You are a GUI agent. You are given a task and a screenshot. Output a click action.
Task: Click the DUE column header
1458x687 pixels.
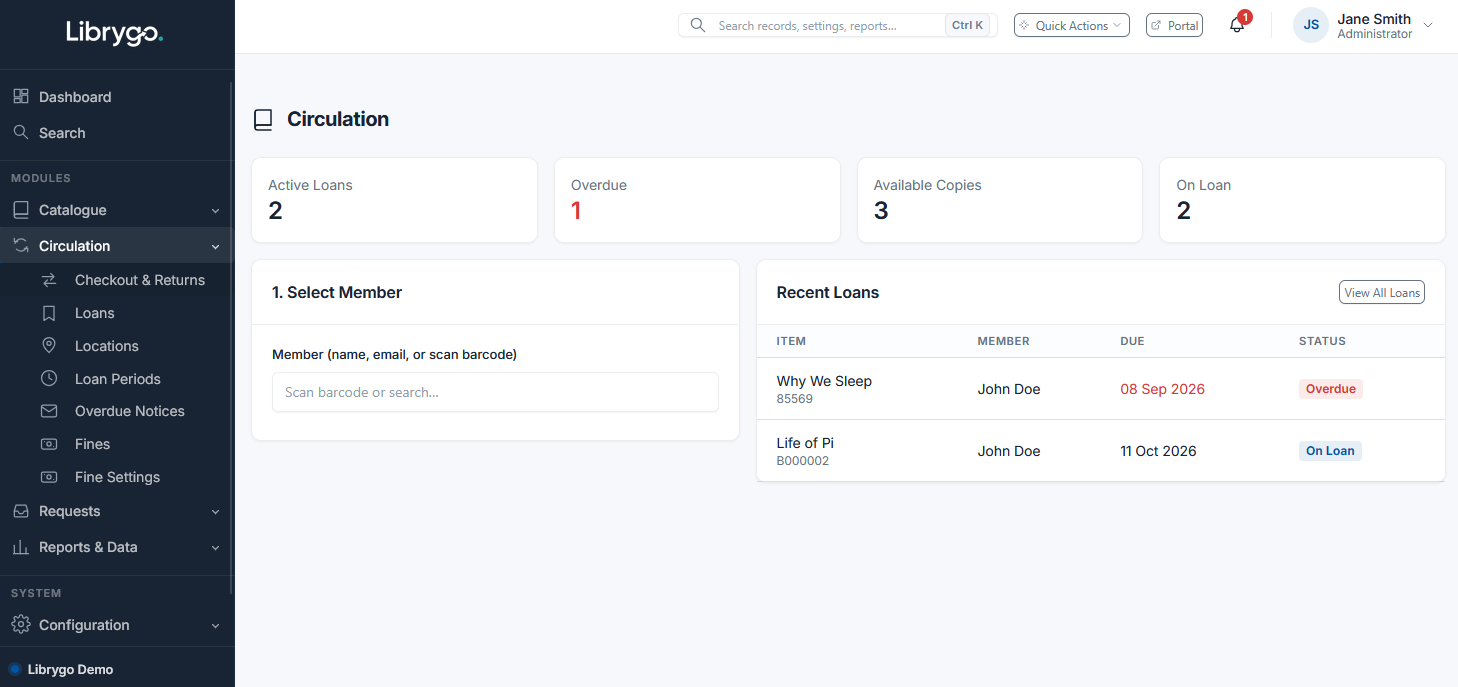pos(1132,341)
